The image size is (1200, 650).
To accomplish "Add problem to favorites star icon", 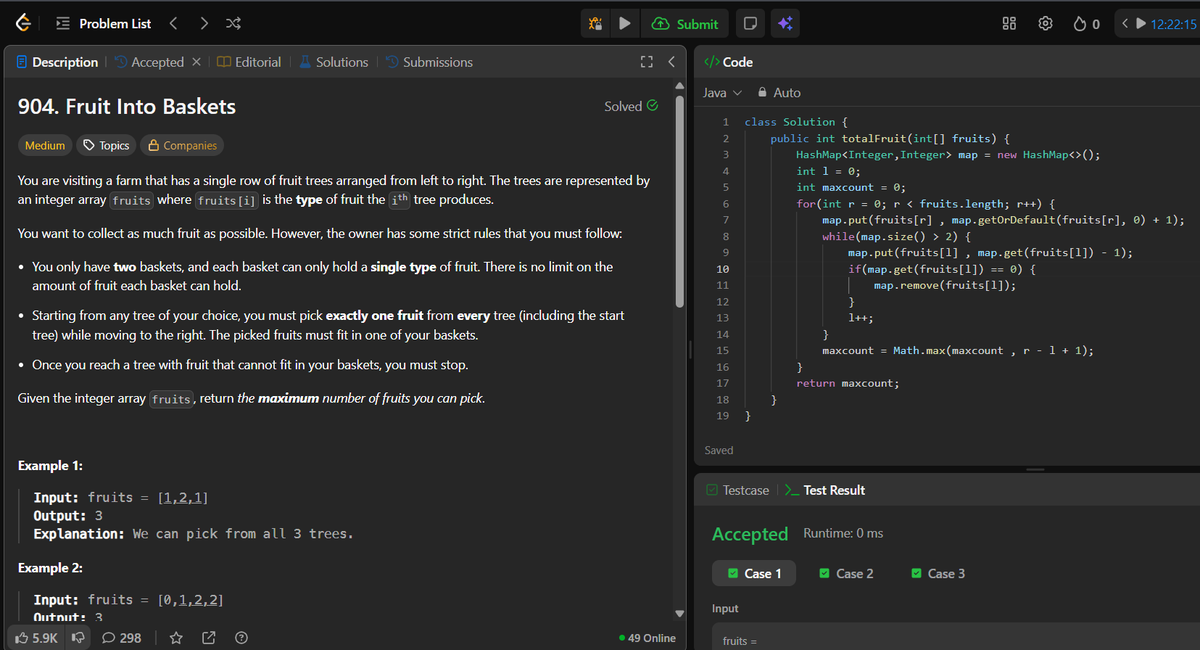I will [176, 637].
